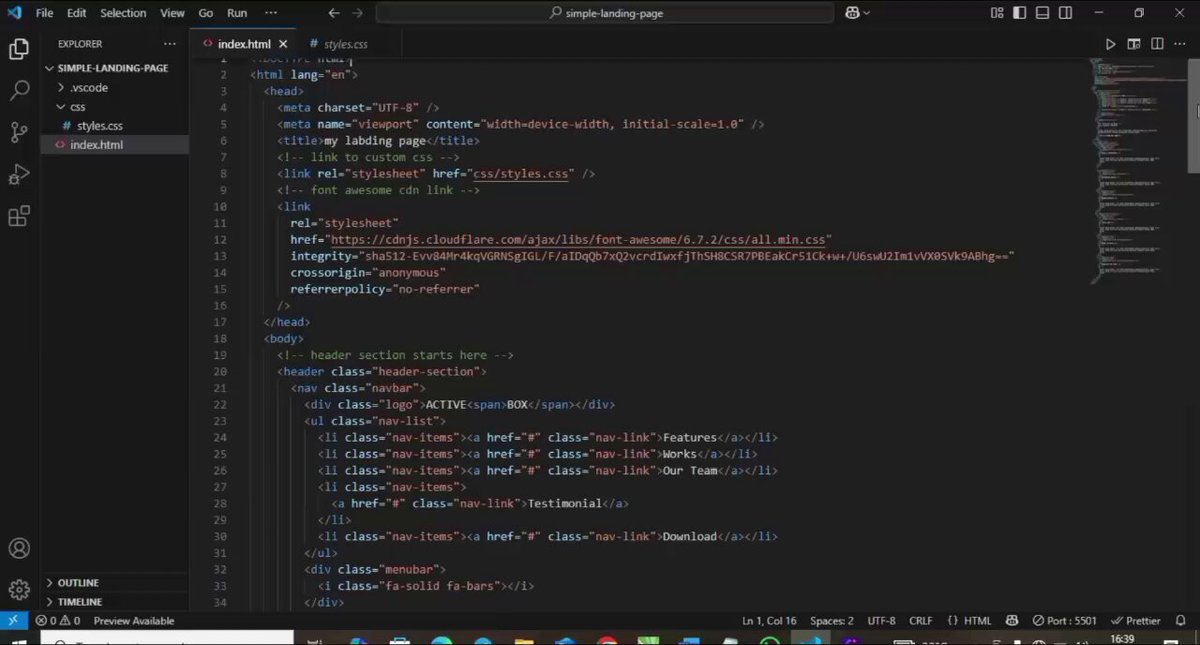This screenshot has height=645, width=1200.
Task: Open the Edit menu
Action: coord(77,13)
